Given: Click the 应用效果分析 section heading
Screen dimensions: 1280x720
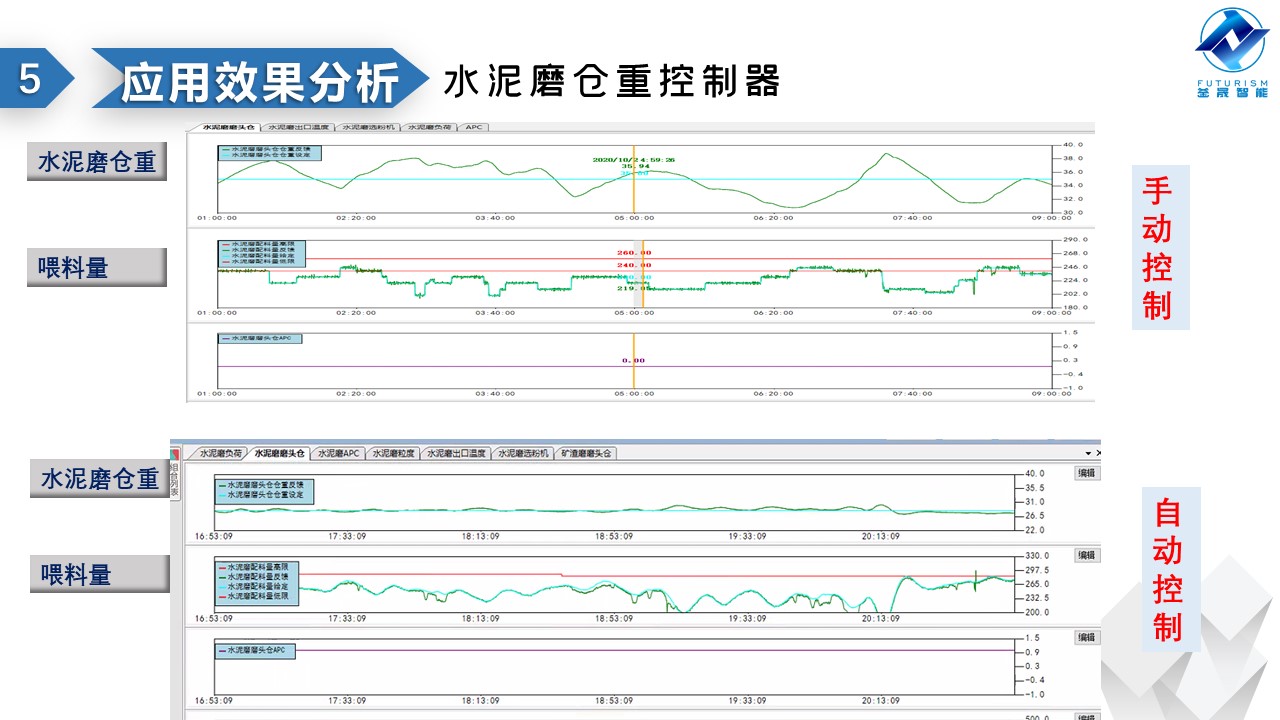Looking at the screenshot, I should tap(260, 82).
